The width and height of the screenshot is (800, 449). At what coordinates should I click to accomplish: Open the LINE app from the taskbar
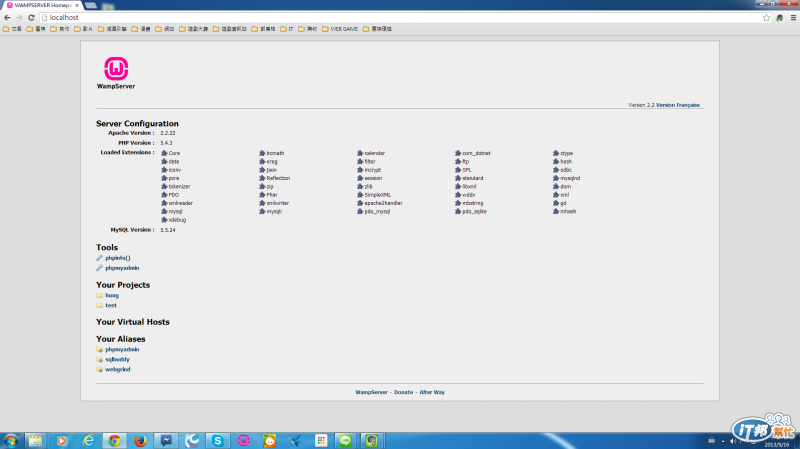click(x=345, y=441)
